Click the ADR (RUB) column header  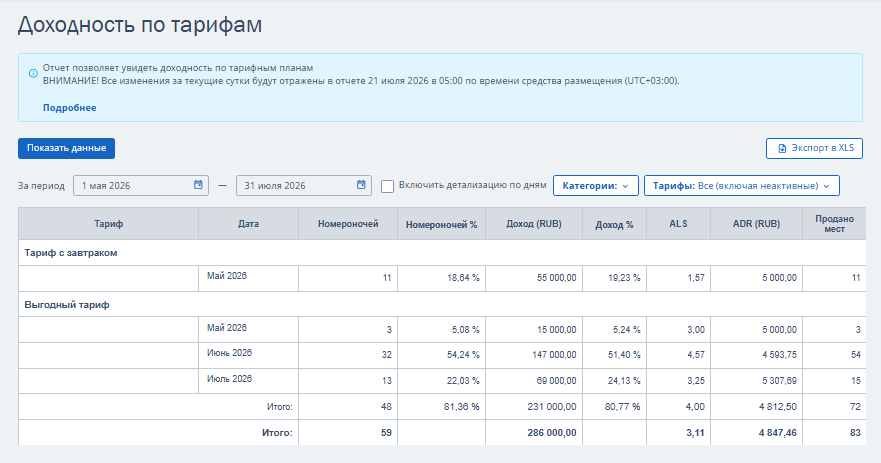pyautogui.click(x=756, y=224)
